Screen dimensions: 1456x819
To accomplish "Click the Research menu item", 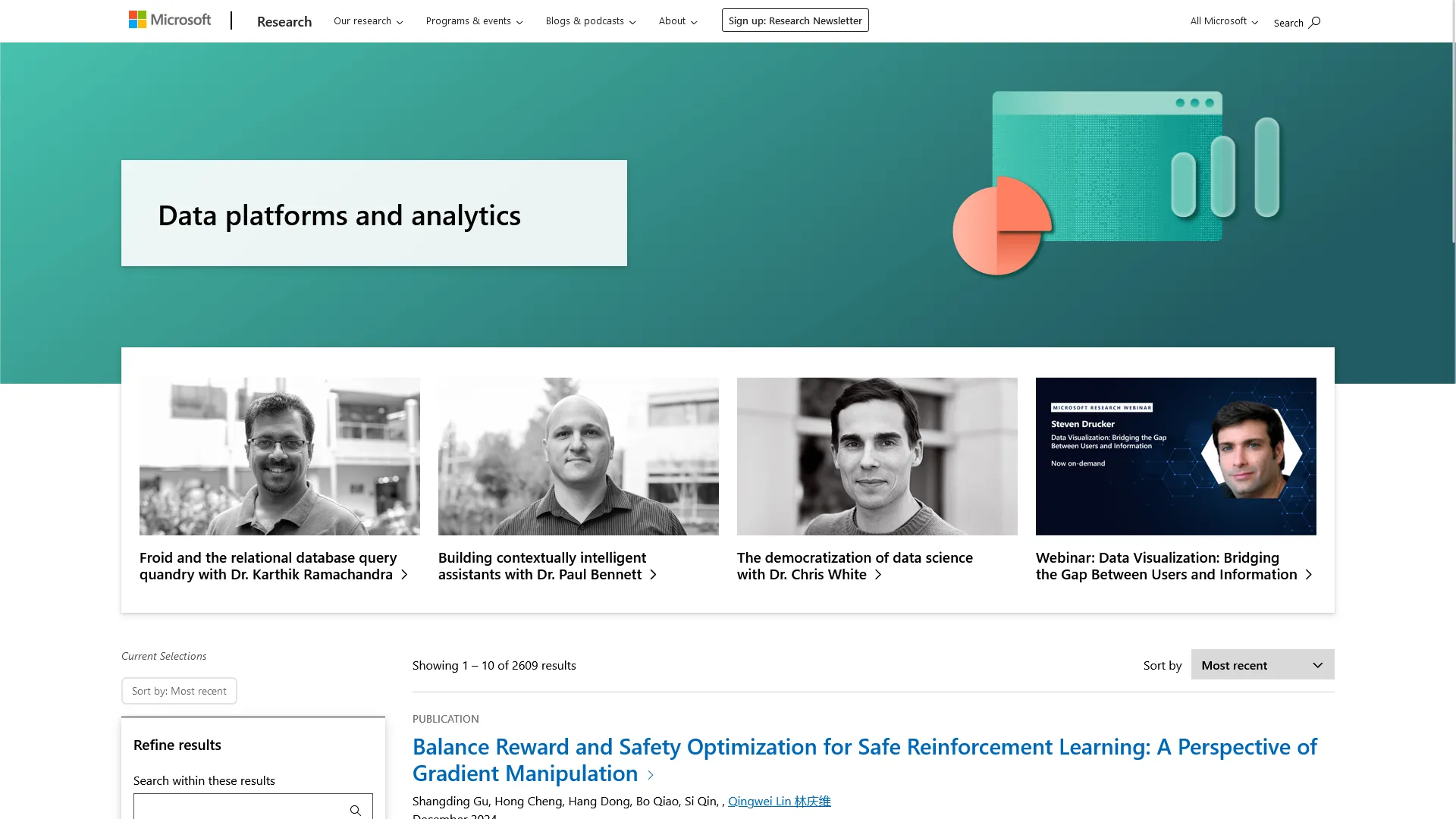I will pyautogui.click(x=284, y=21).
